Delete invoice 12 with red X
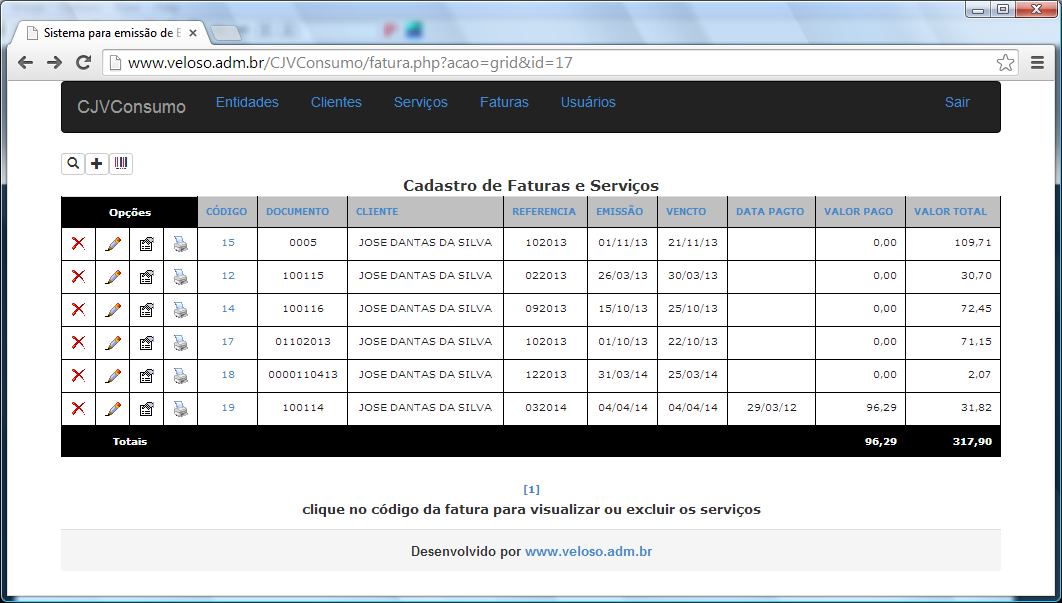Viewport: 1062px width, 603px height. [x=79, y=276]
